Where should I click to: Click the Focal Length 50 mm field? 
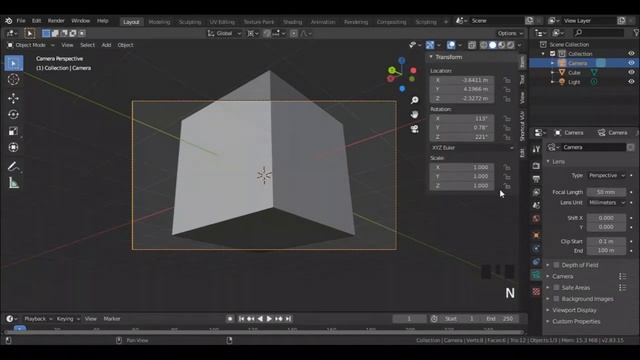pyautogui.click(x=606, y=192)
